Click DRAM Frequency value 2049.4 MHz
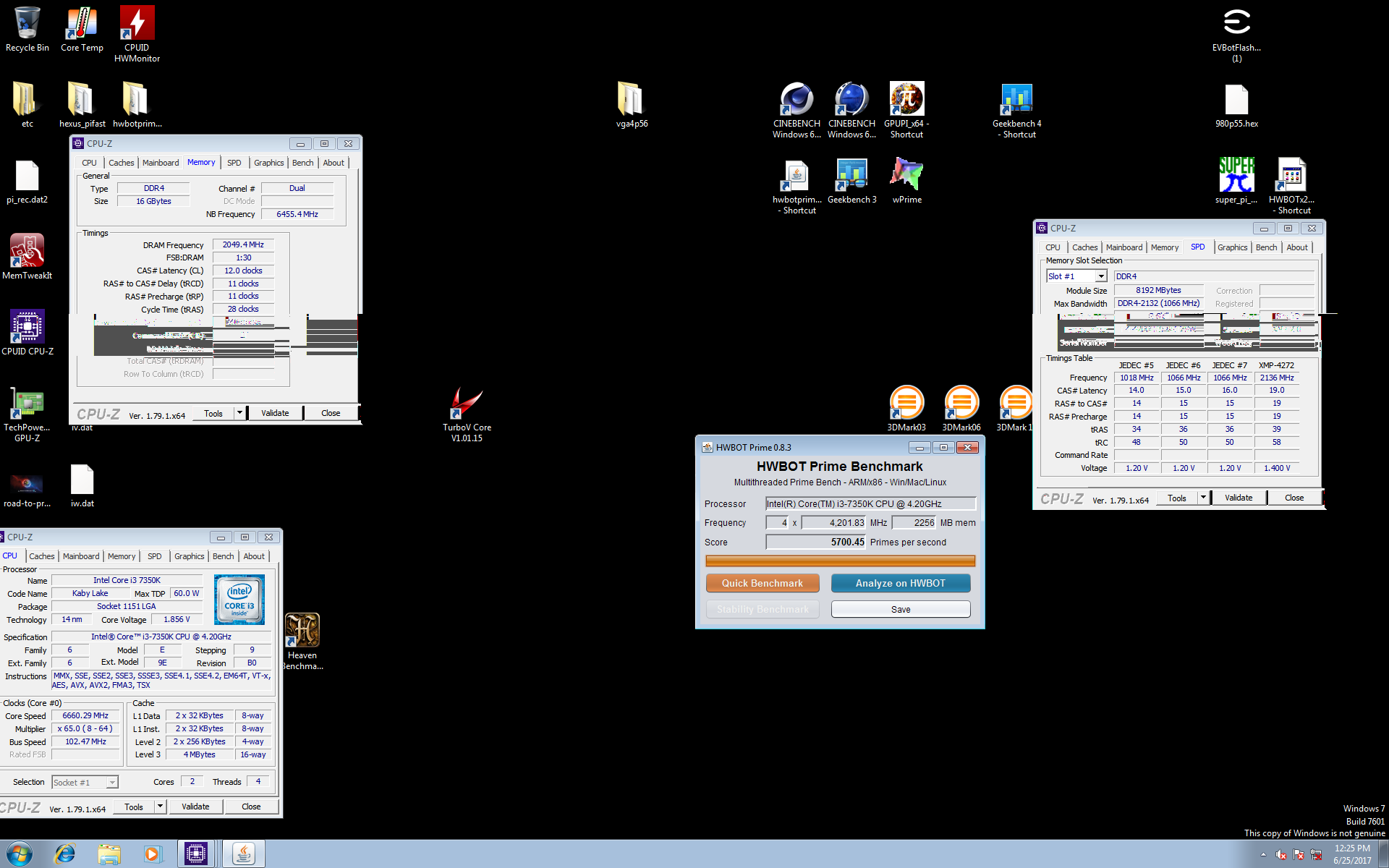1389x868 pixels. 243,244
